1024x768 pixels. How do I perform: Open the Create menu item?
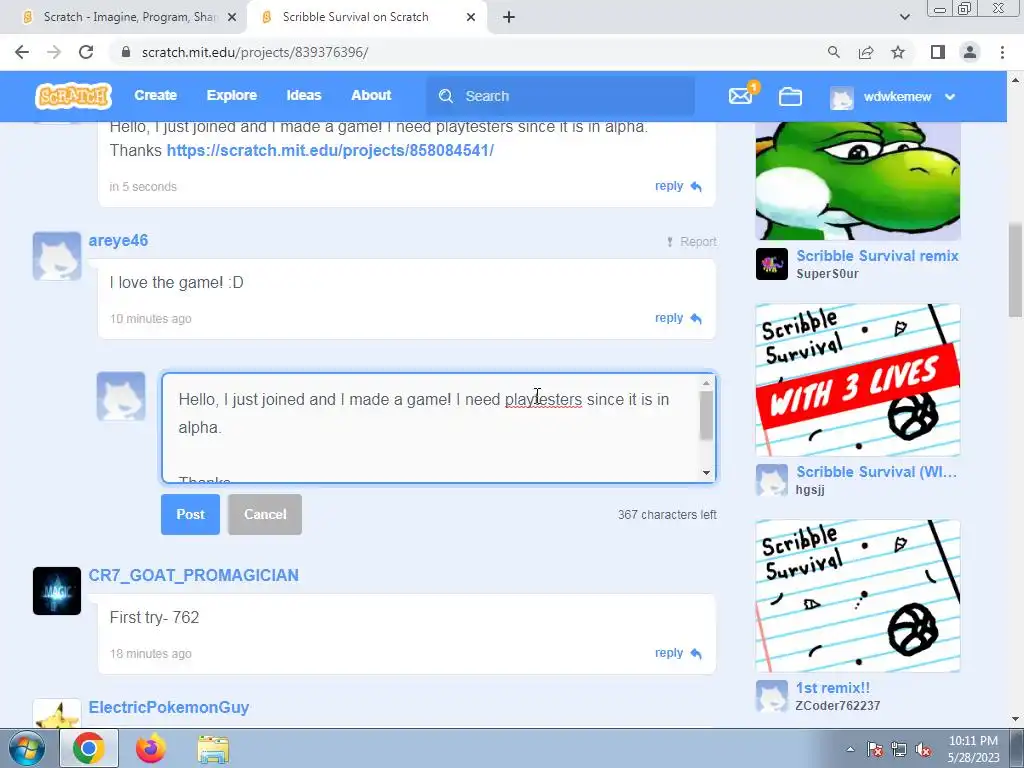155,95
